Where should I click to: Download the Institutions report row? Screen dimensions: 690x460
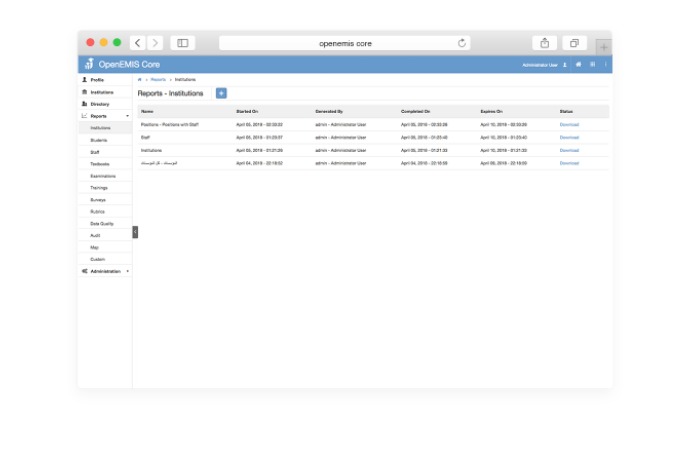[569, 150]
